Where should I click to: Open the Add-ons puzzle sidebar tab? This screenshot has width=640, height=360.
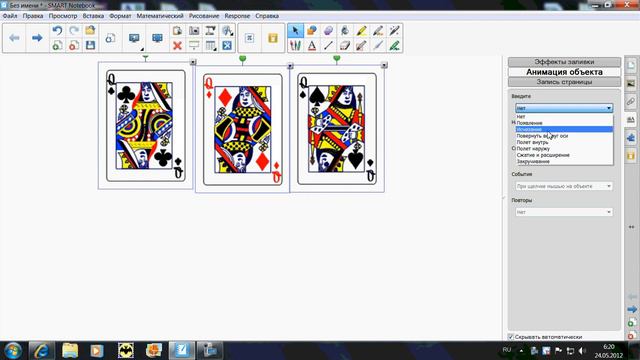click(631, 138)
